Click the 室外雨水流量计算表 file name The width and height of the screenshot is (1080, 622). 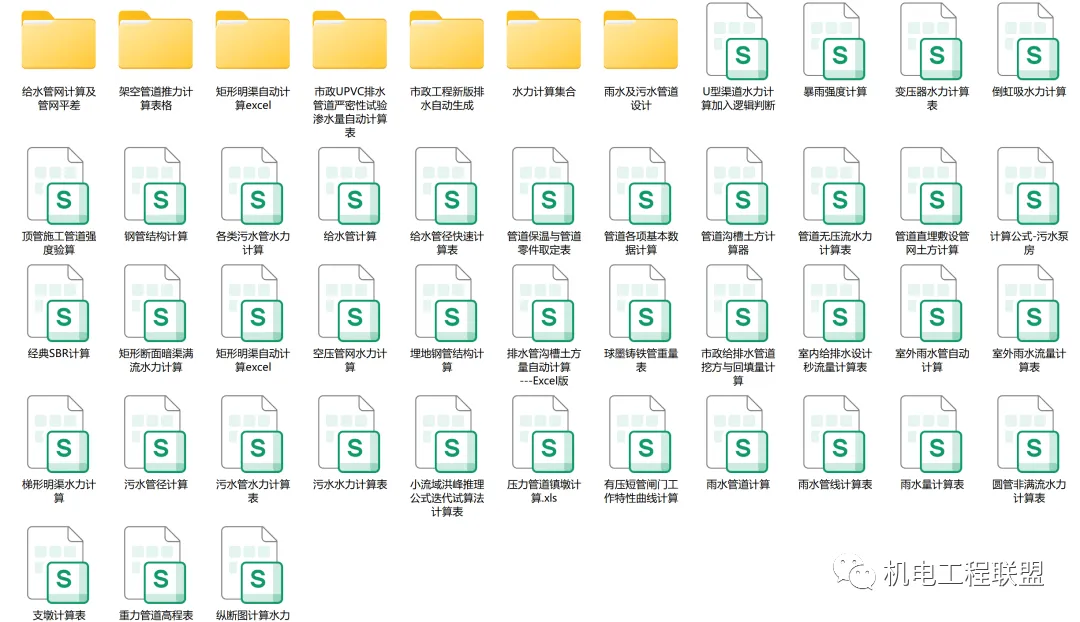pos(1029,360)
